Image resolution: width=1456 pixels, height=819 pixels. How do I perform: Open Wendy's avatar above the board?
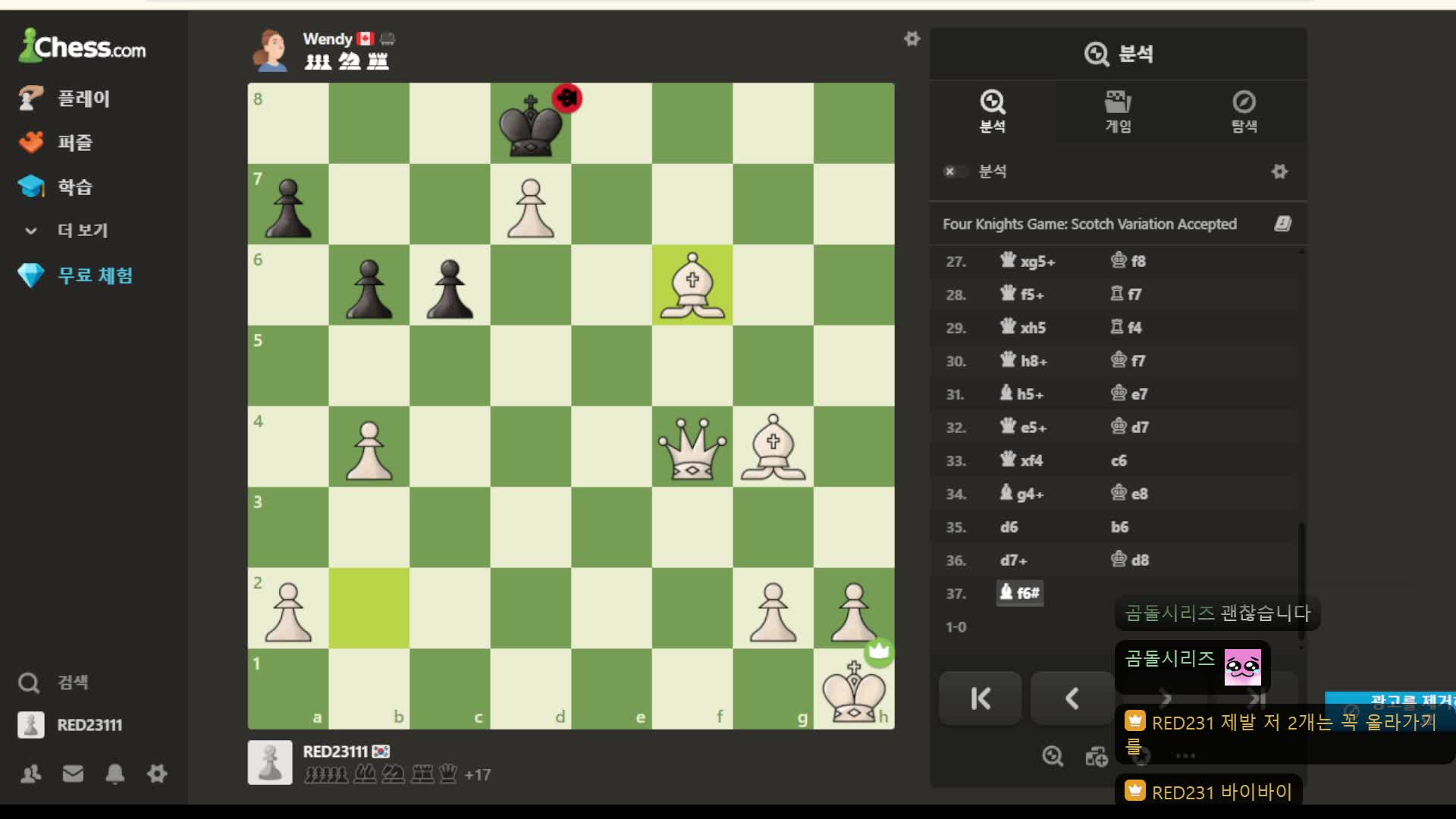click(x=270, y=50)
